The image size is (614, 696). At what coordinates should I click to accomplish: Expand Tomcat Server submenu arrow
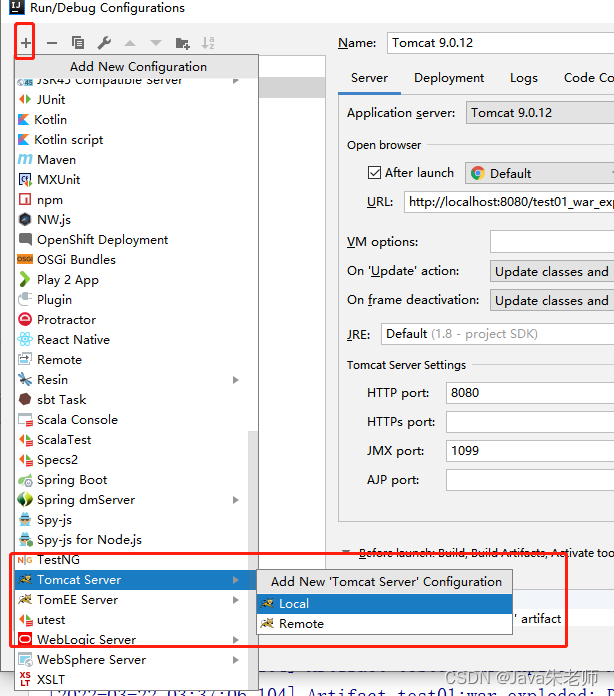[x=236, y=580]
